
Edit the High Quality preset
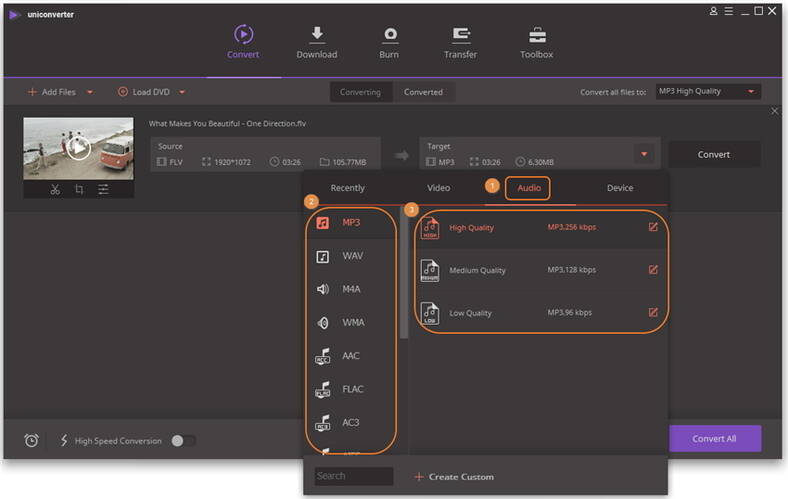653,227
